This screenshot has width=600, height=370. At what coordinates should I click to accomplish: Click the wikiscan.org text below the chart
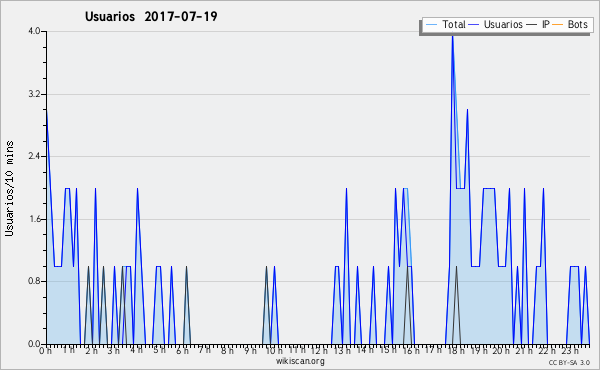click(300, 361)
